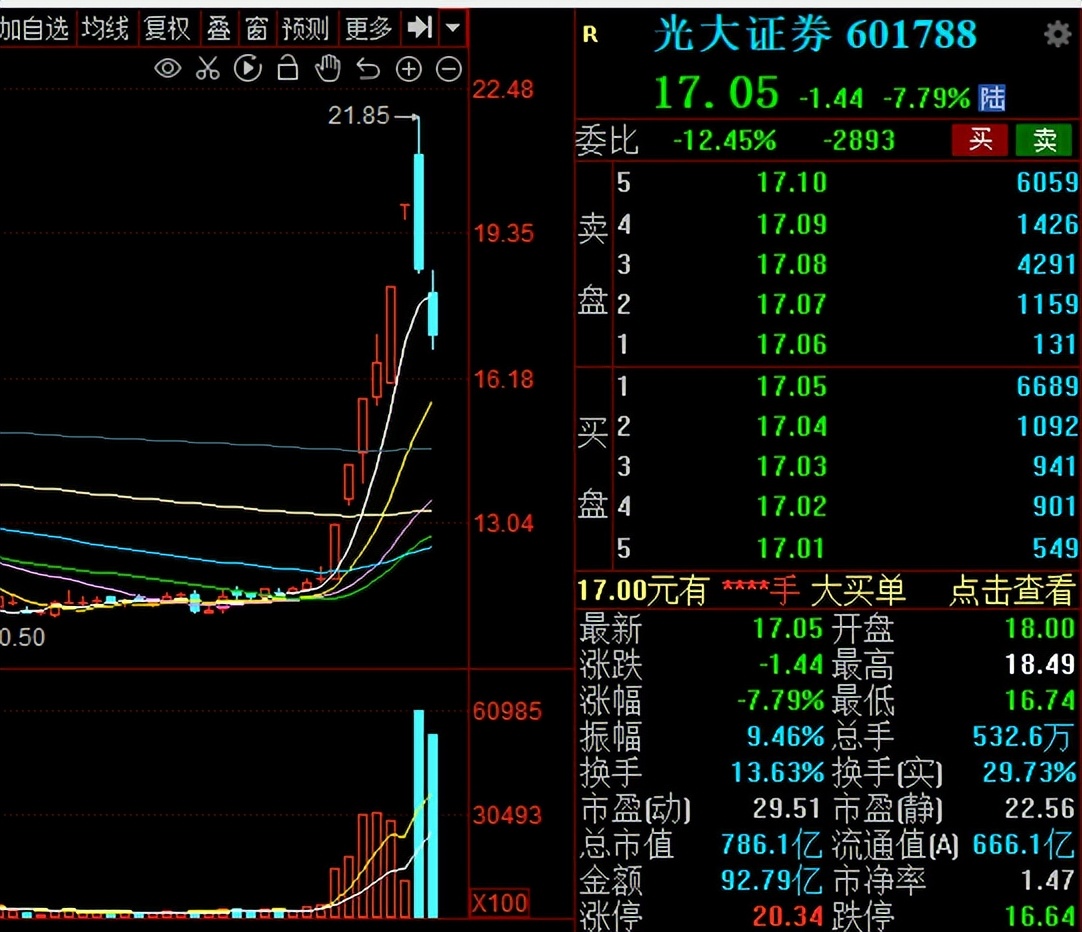Screen dimensions: 1082x932
Task: Click the jump-to-end arrow icon in toolbar
Action: coord(420,28)
